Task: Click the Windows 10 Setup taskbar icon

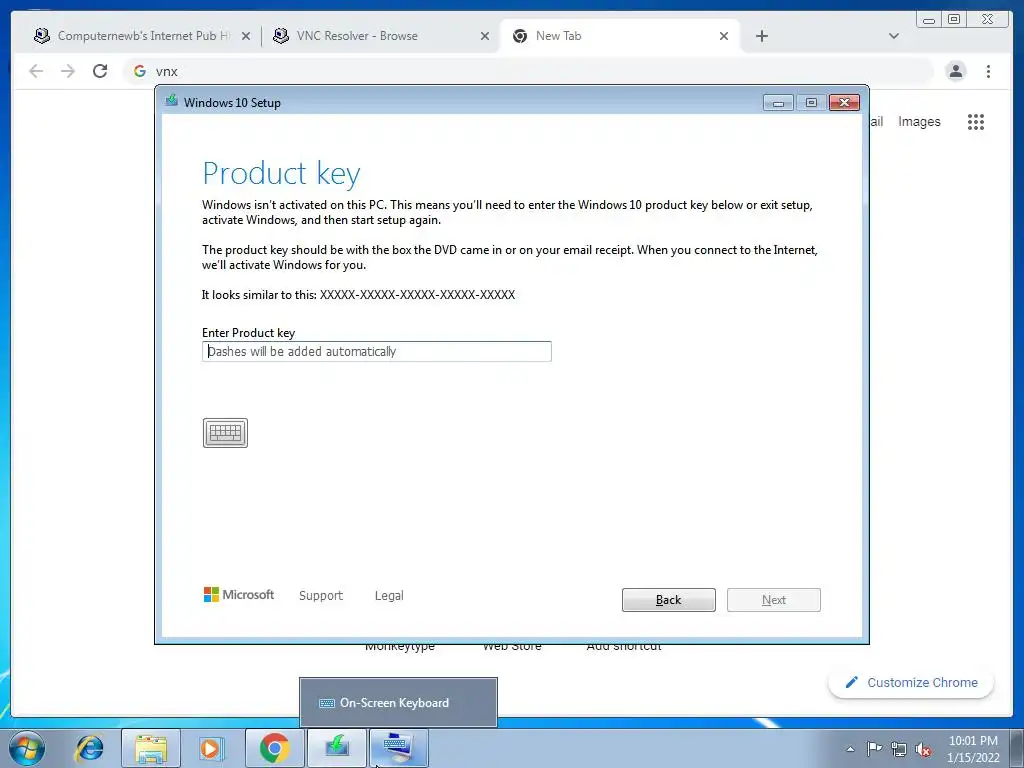Action: point(337,748)
